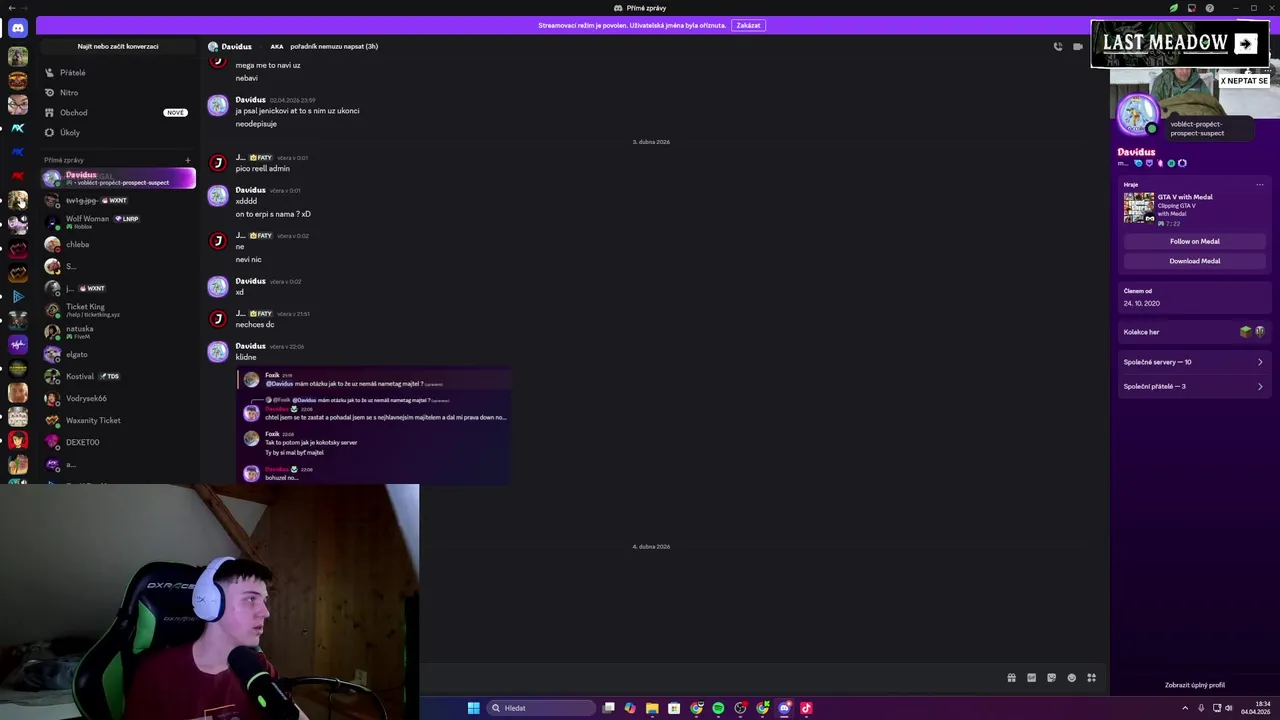1280x720 pixels.
Task: Open Zobrazit úplný profil link
Action: tap(1194, 685)
